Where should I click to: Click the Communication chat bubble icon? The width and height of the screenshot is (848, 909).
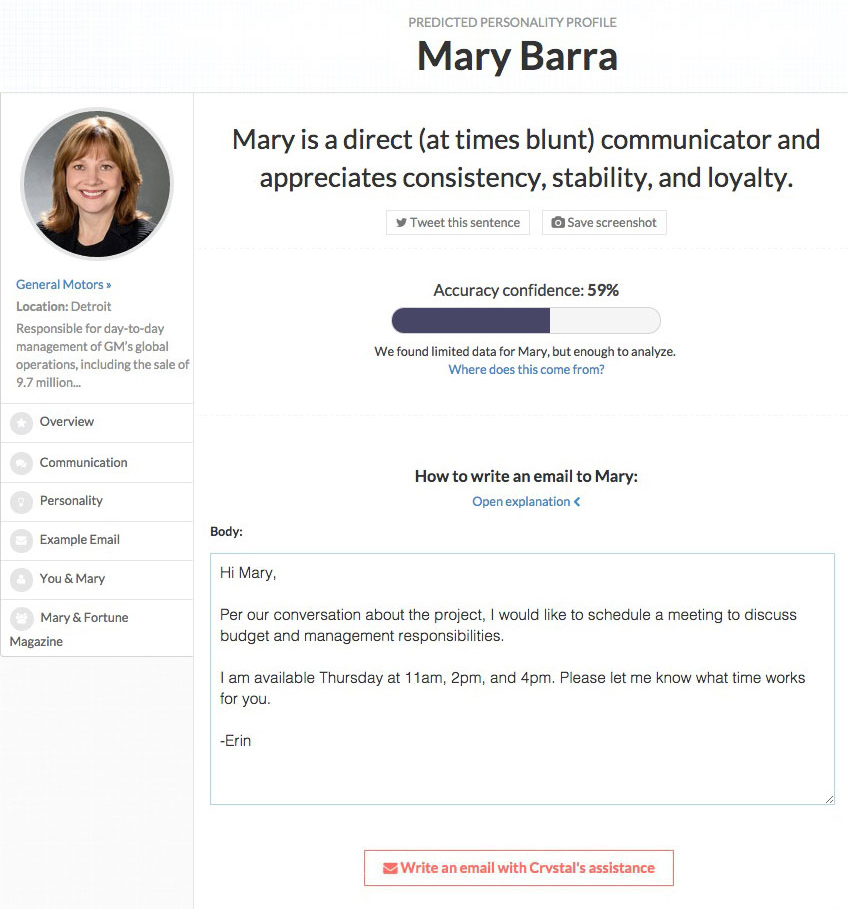click(21, 462)
